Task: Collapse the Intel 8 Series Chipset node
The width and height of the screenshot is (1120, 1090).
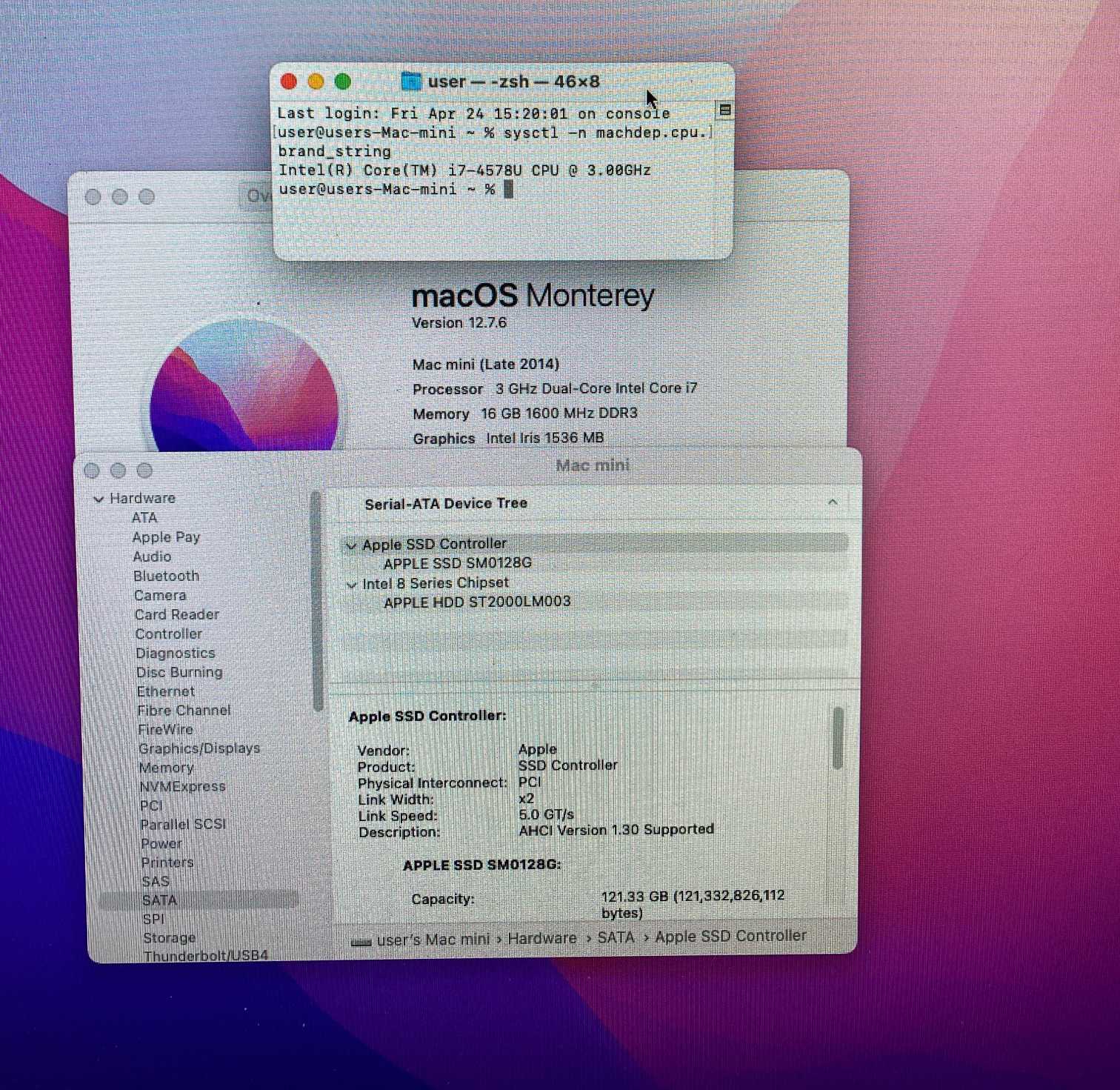Action: [352, 585]
